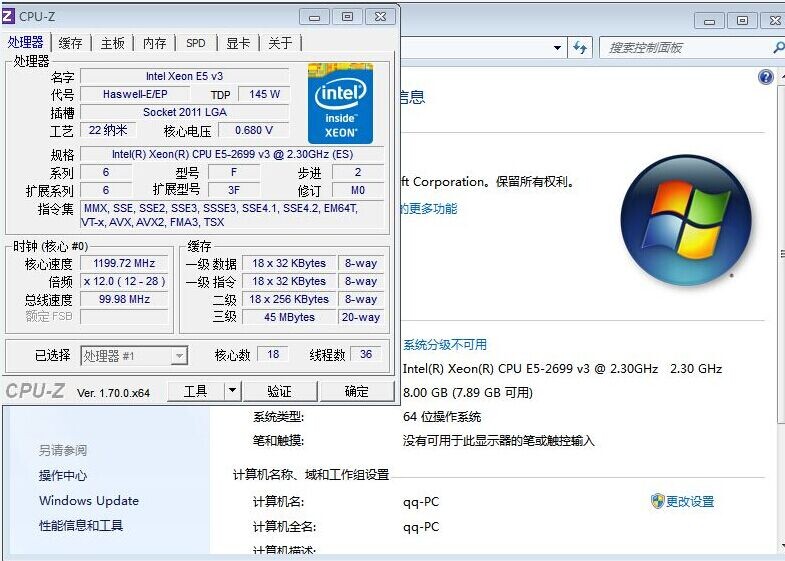Click the empty 额定 FSB field
785x561 pixels.
(124, 317)
